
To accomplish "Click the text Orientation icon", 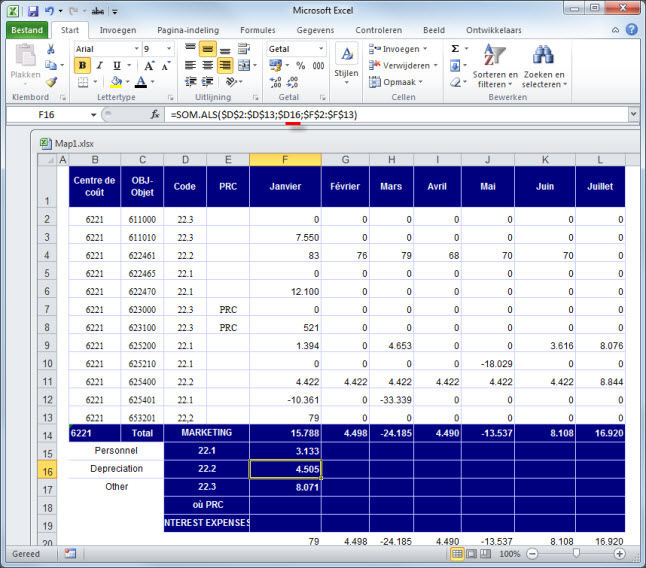I will point(232,82).
